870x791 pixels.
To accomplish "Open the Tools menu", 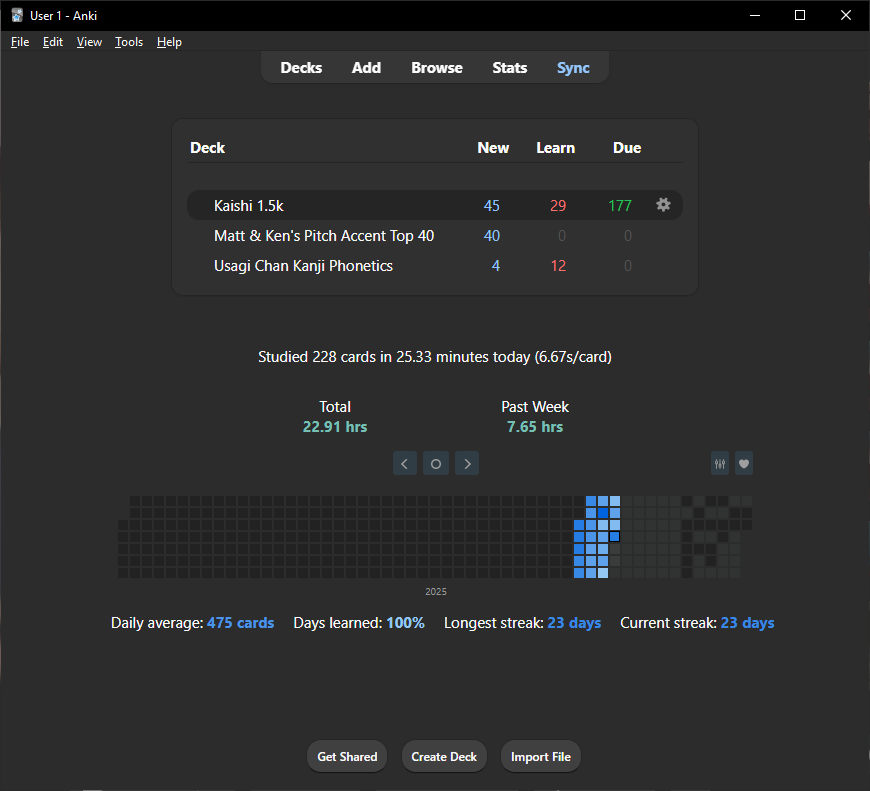I will (x=129, y=42).
